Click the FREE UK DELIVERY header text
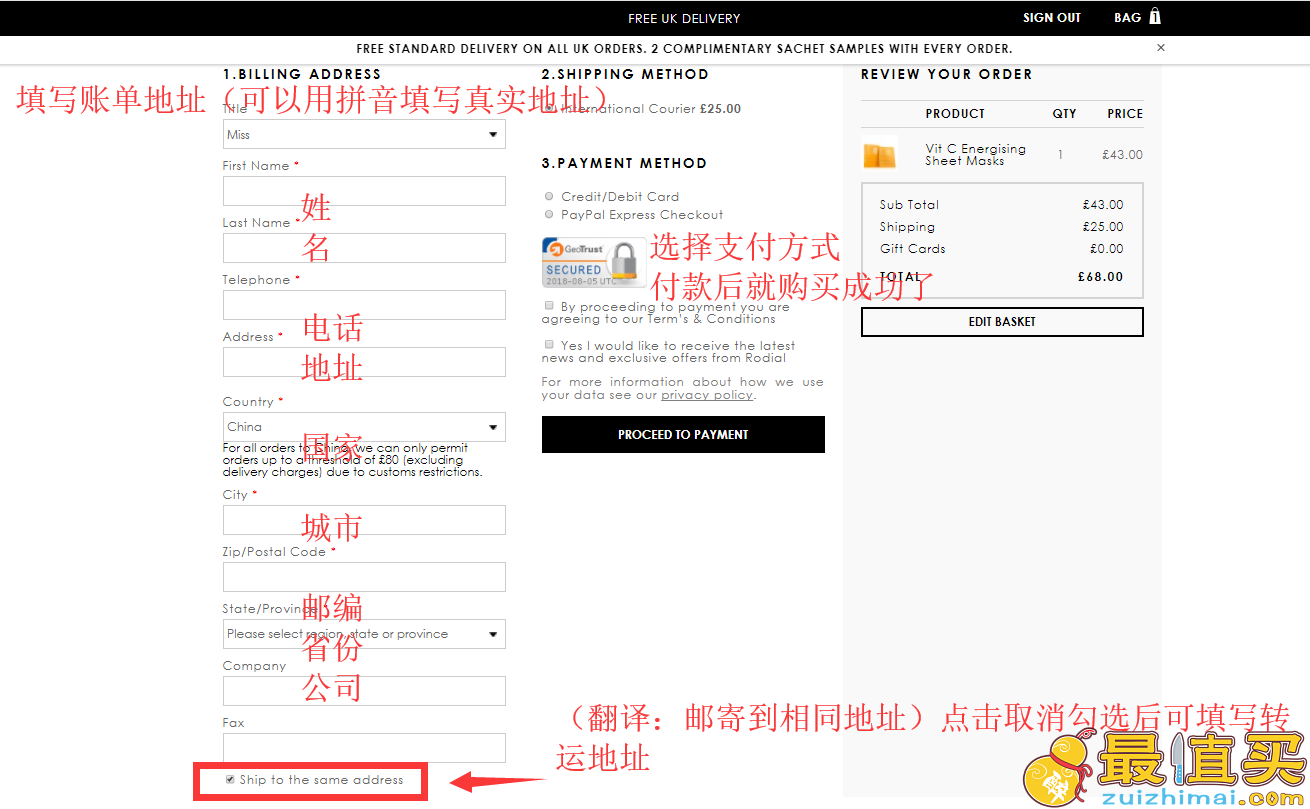Image resolution: width=1310 pixels, height=809 pixels. (x=684, y=18)
